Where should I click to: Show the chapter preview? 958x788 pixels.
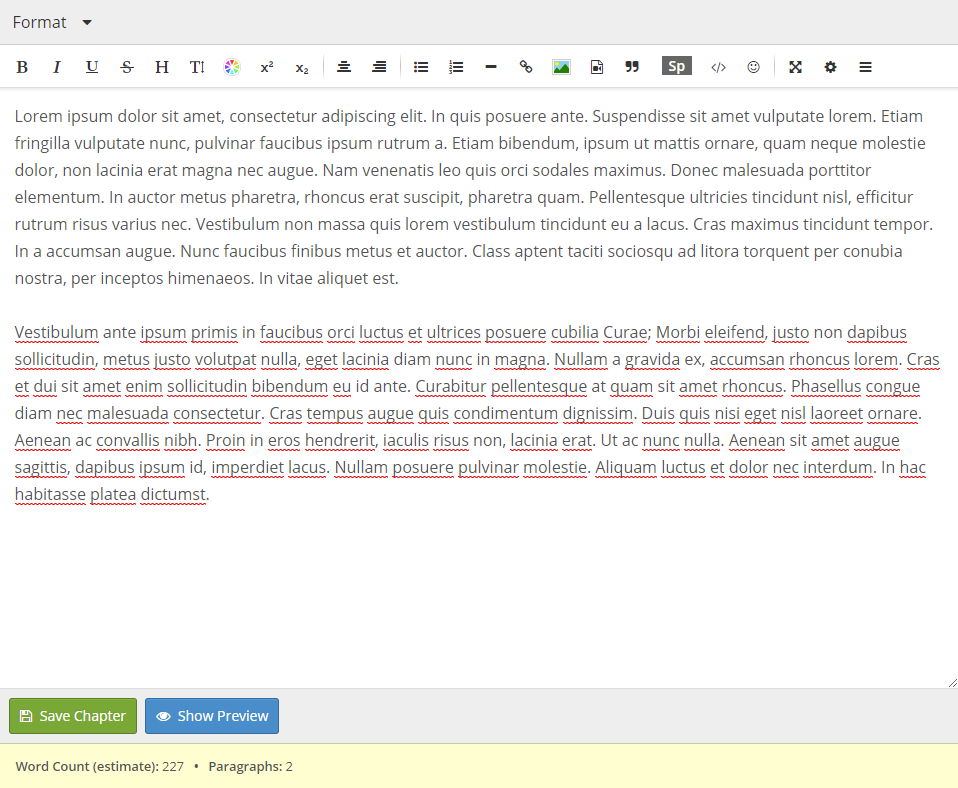pos(211,715)
